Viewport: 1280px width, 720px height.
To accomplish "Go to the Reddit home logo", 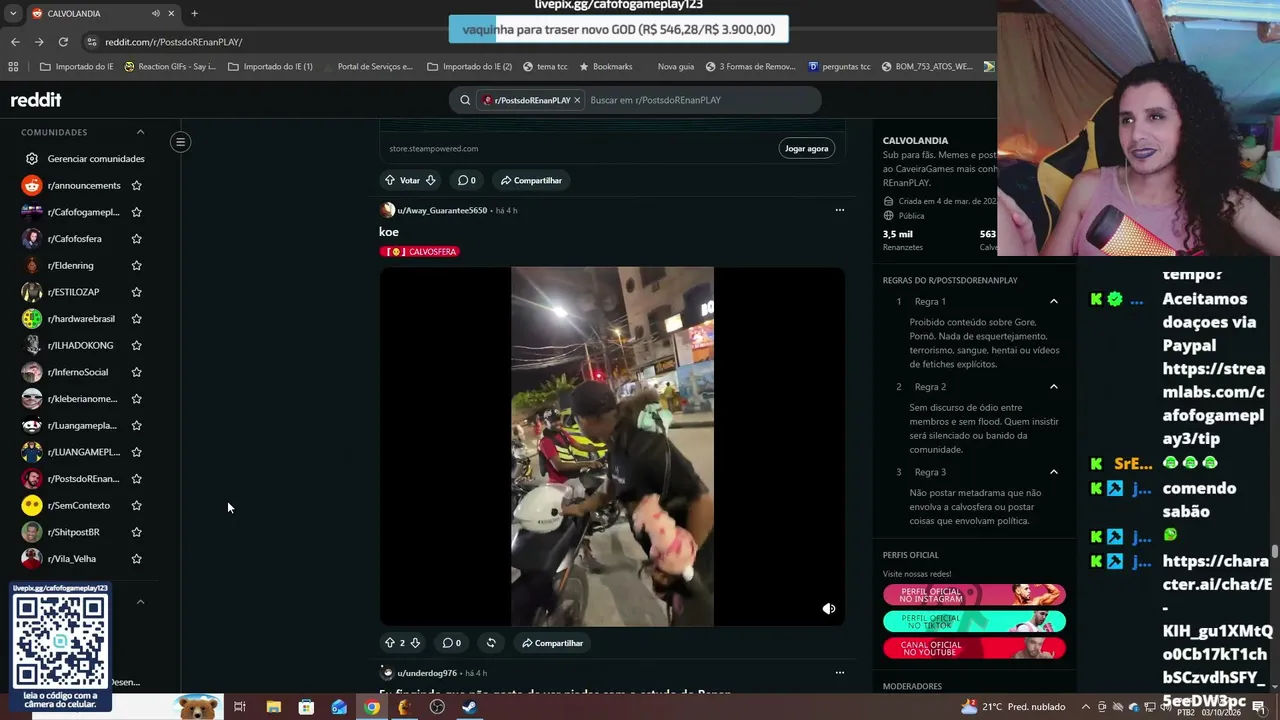I will coord(36,100).
